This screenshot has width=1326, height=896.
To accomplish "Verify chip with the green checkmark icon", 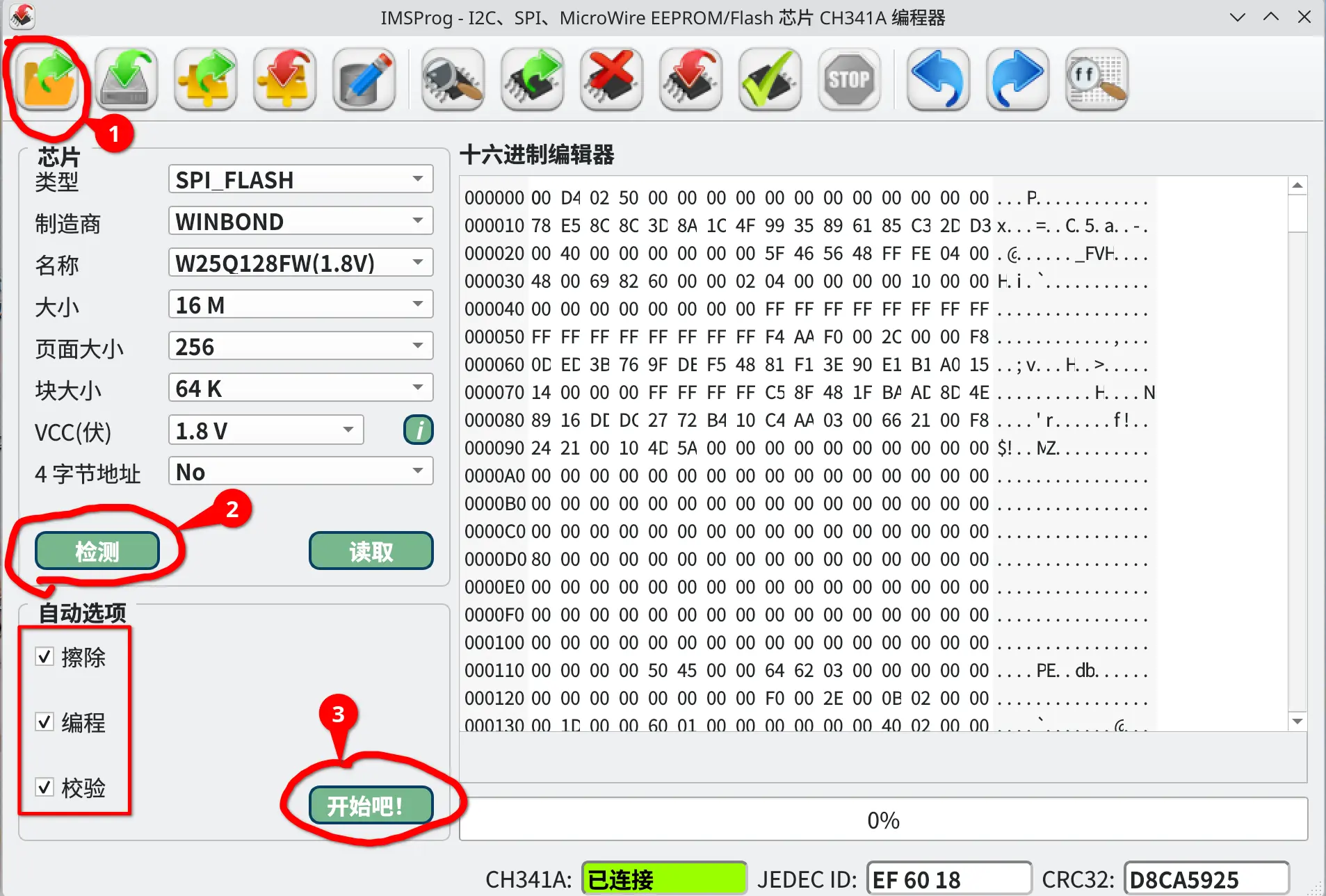I will tap(770, 80).
